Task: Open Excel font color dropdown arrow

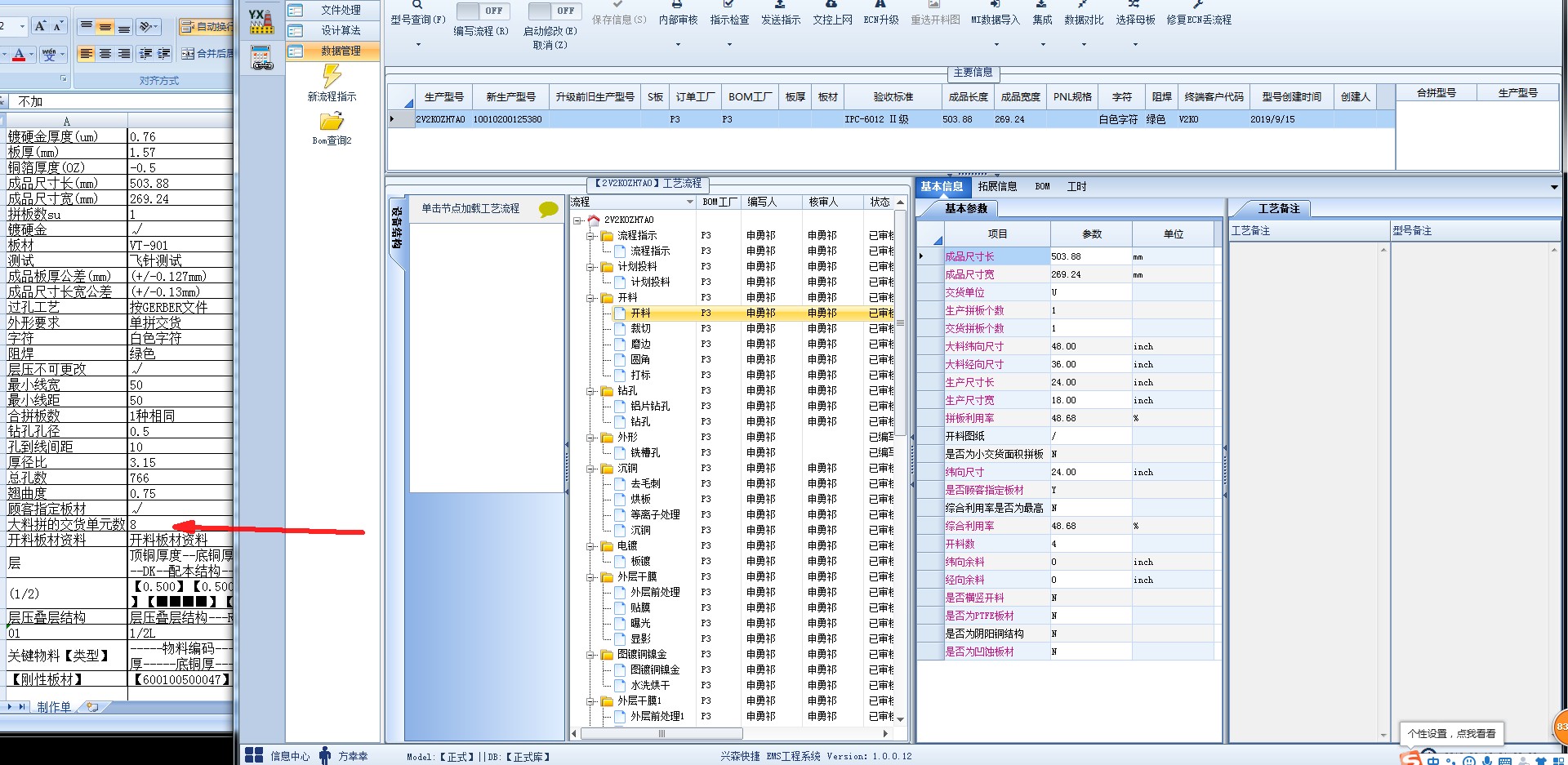Action: pos(31,55)
